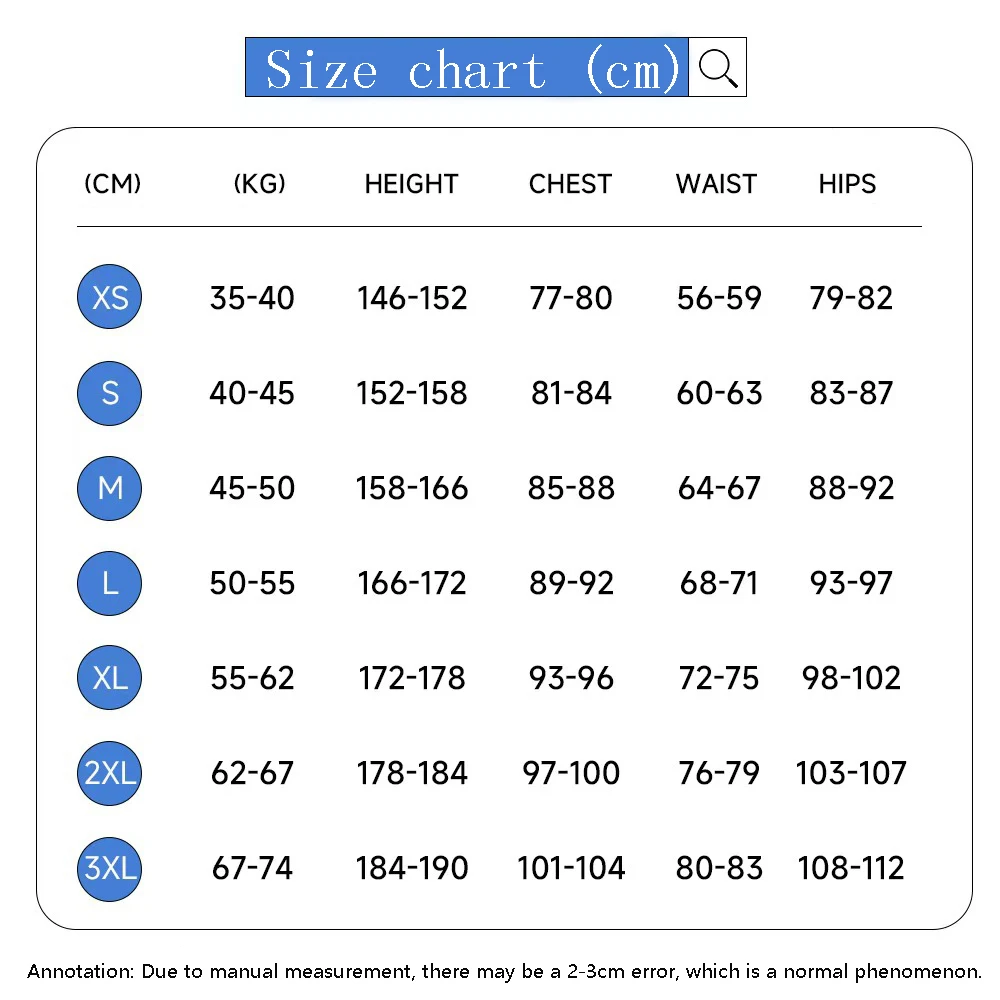Image resolution: width=1000 pixels, height=1000 pixels.
Task: Select the WAIST column header
Action: (716, 184)
